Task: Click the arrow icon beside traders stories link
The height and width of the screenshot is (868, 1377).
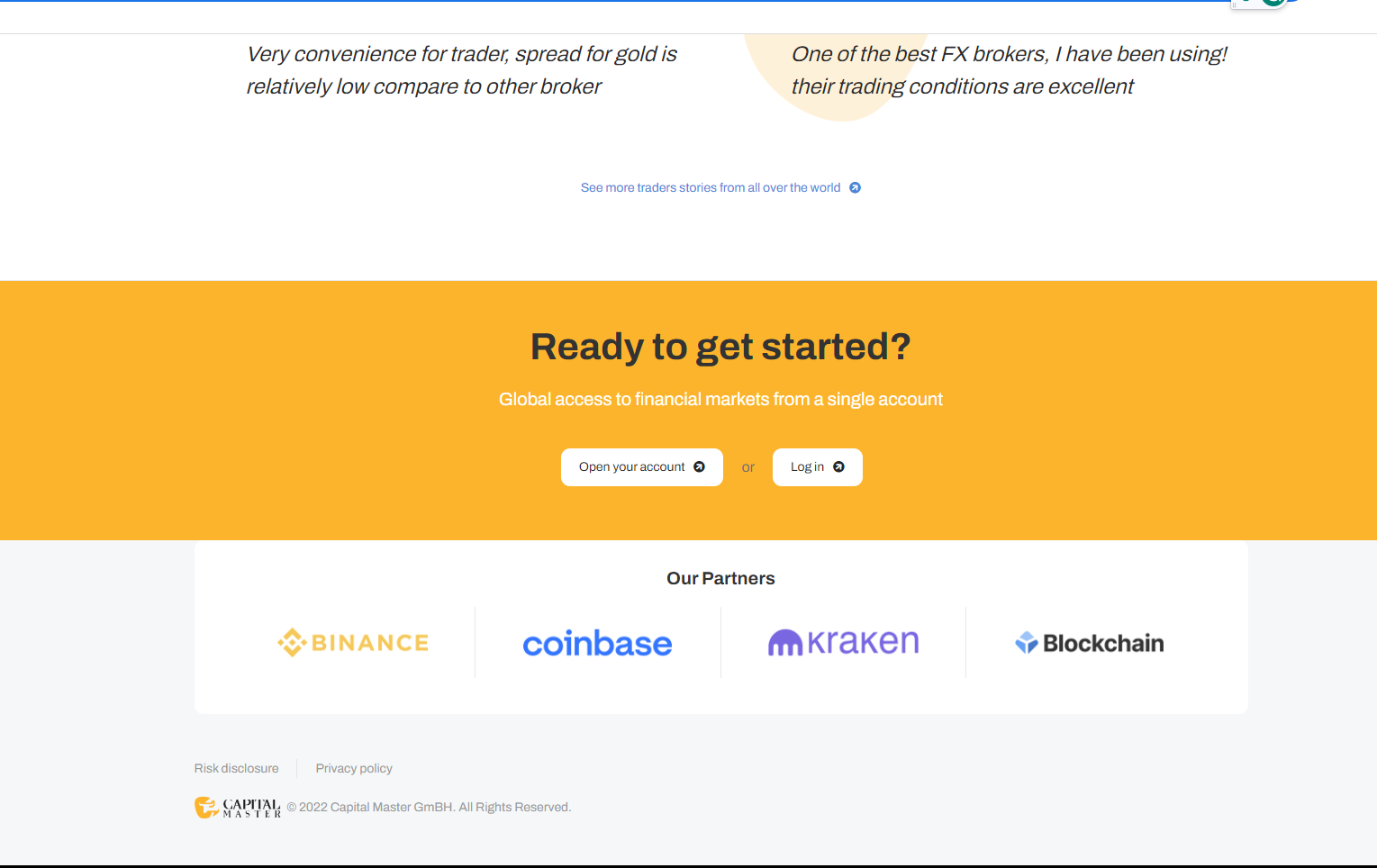Action: pos(855,187)
